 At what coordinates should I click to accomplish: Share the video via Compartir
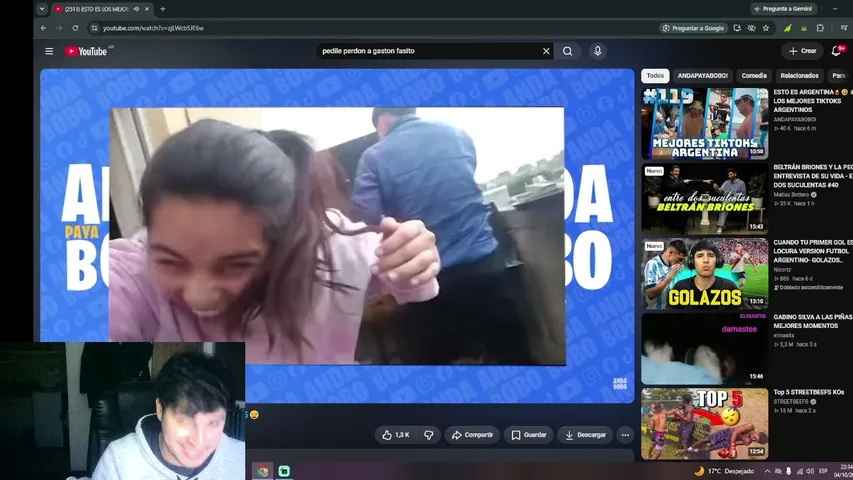click(472, 435)
